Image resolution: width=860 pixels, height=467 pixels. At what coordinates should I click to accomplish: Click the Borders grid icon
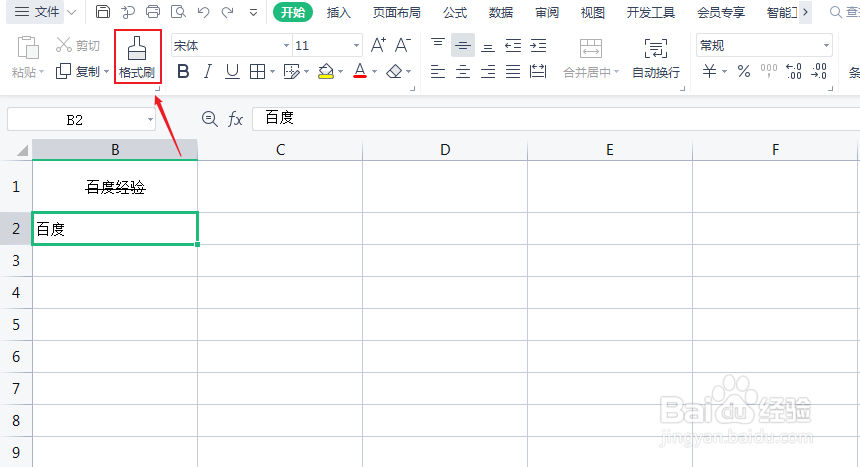tap(257, 71)
